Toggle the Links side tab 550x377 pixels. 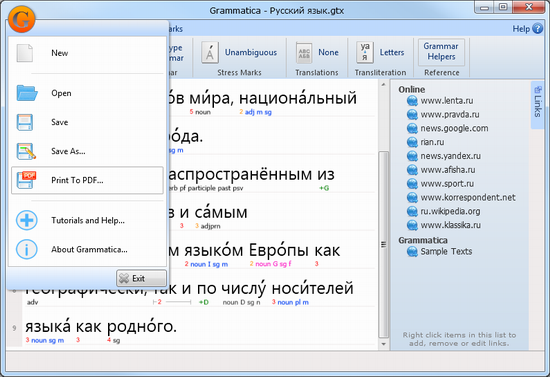click(538, 105)
